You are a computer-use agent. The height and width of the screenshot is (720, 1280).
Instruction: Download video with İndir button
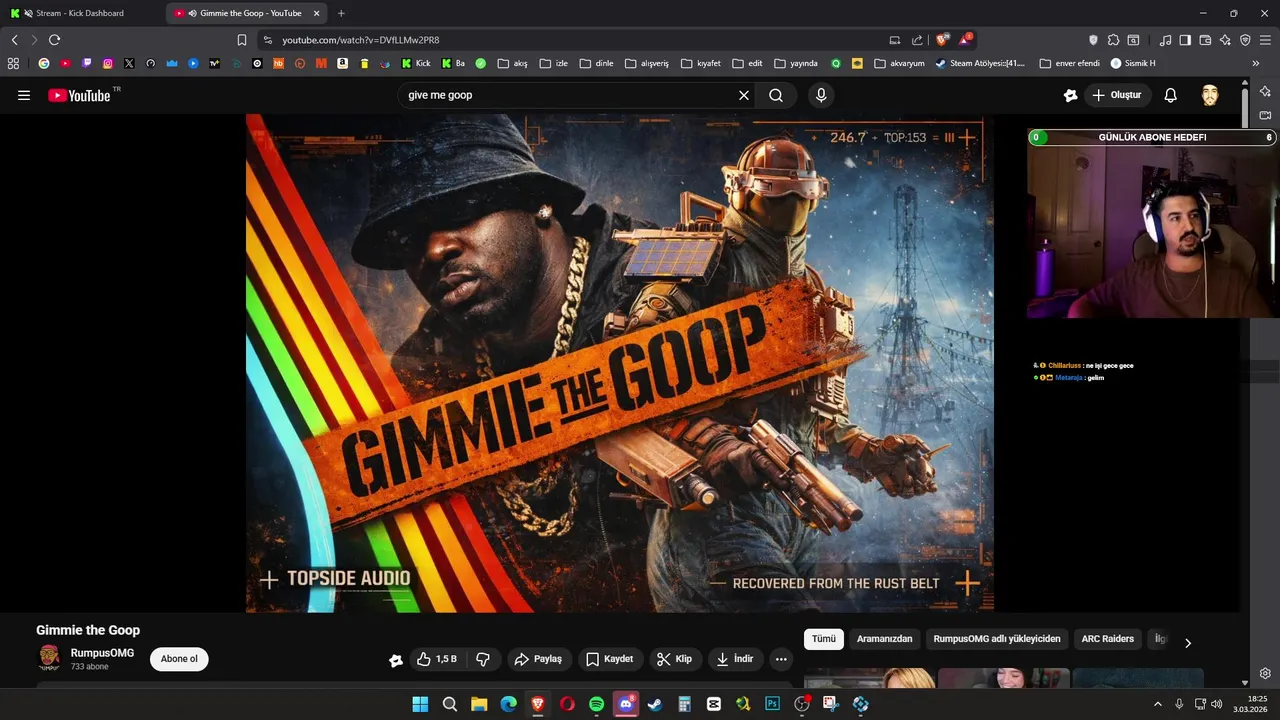pyautogui.click(x=735, y=659)
